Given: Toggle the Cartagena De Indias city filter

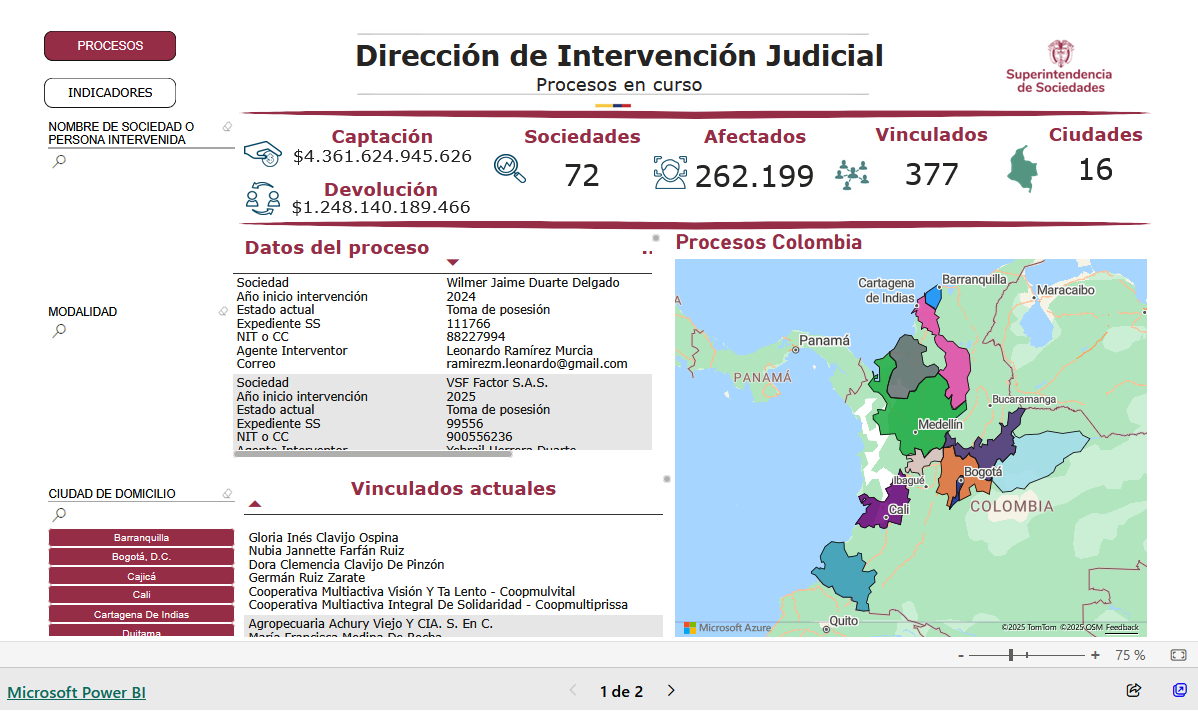Looking at the screenshot, I should [141, 615].
